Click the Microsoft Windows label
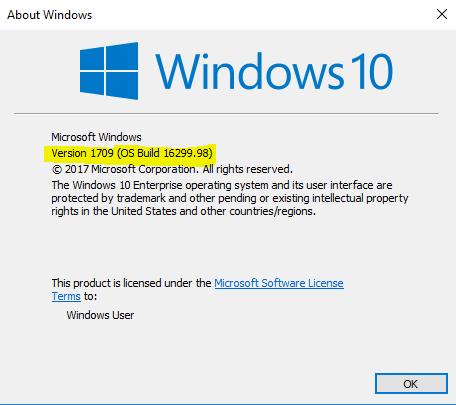Image resolution: width=456 pixels, height=405 pixels. point(96,137)
